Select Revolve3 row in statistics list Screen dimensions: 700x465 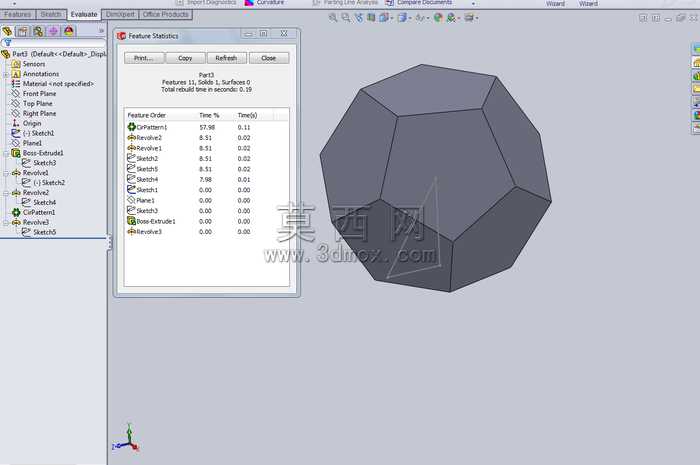206,232
